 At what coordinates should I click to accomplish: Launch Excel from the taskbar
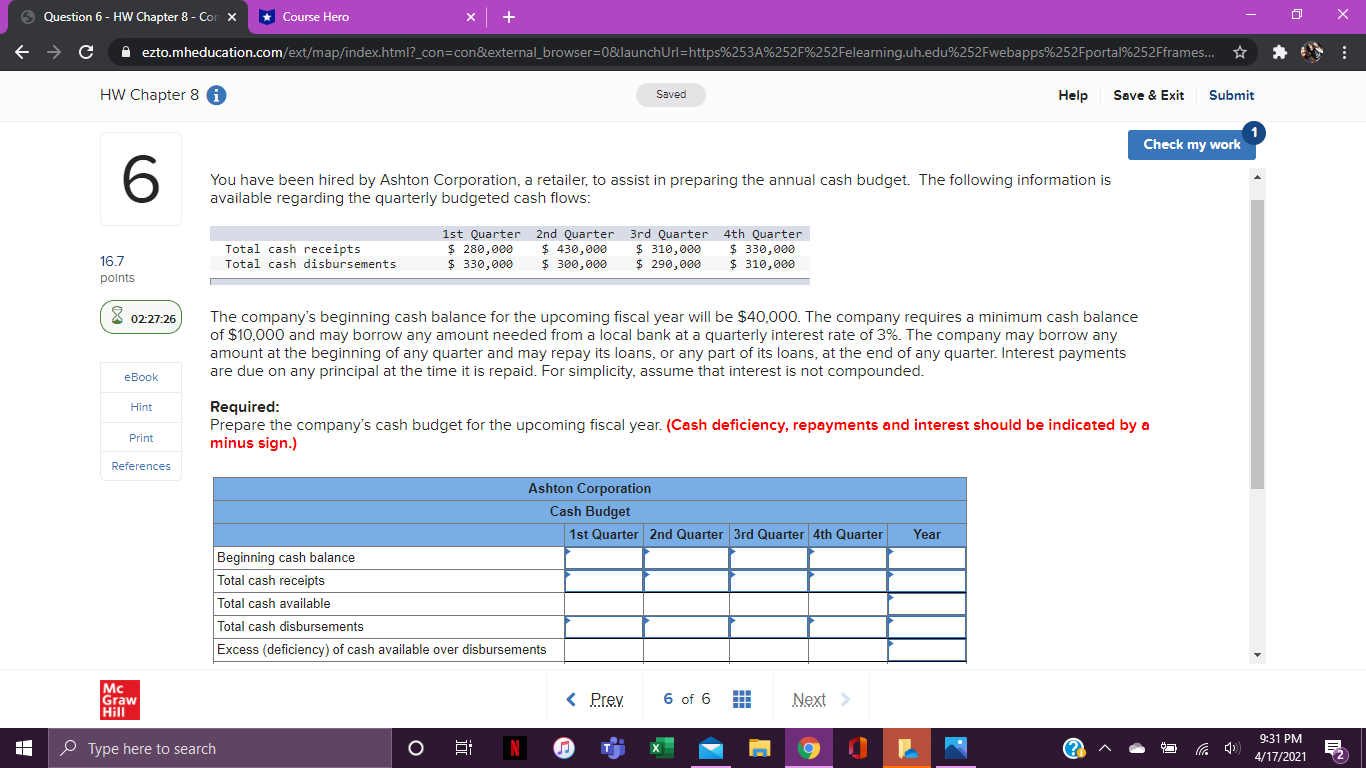[661, 747]
